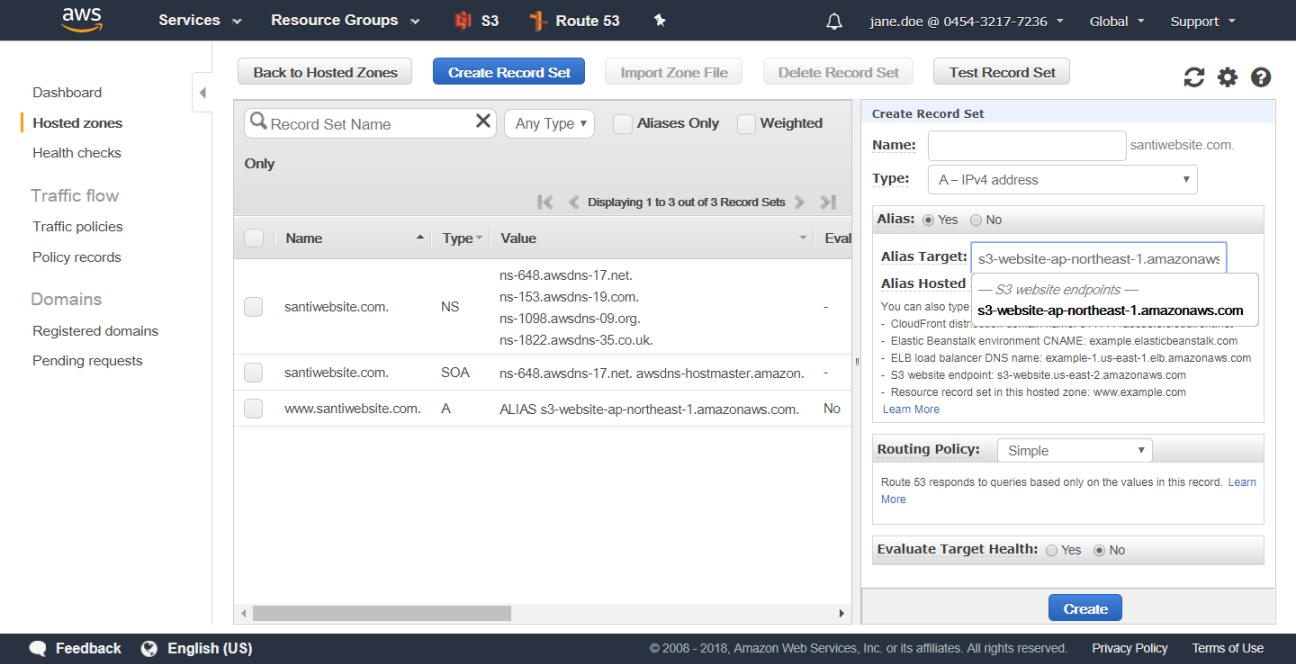Open the Global region dropdown

click(x=1116, y=21)
